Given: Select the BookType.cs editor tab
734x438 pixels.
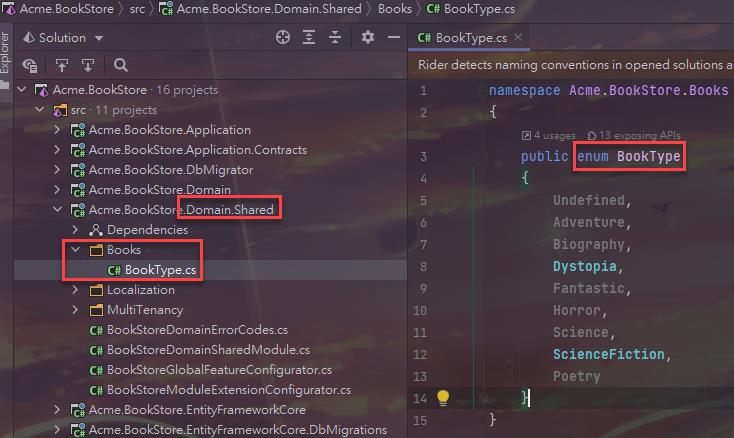Looking at the screenshot, I should [x=464, y=38].
